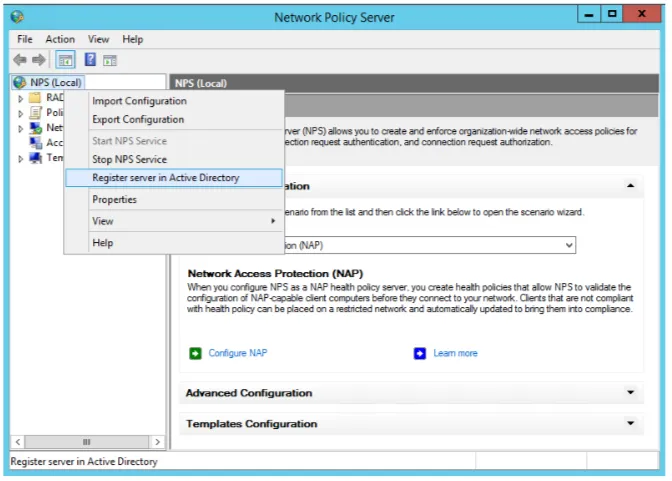672x481 pixels.
Task: Maximize the Network Policy Server window
Action: (612, 14)
